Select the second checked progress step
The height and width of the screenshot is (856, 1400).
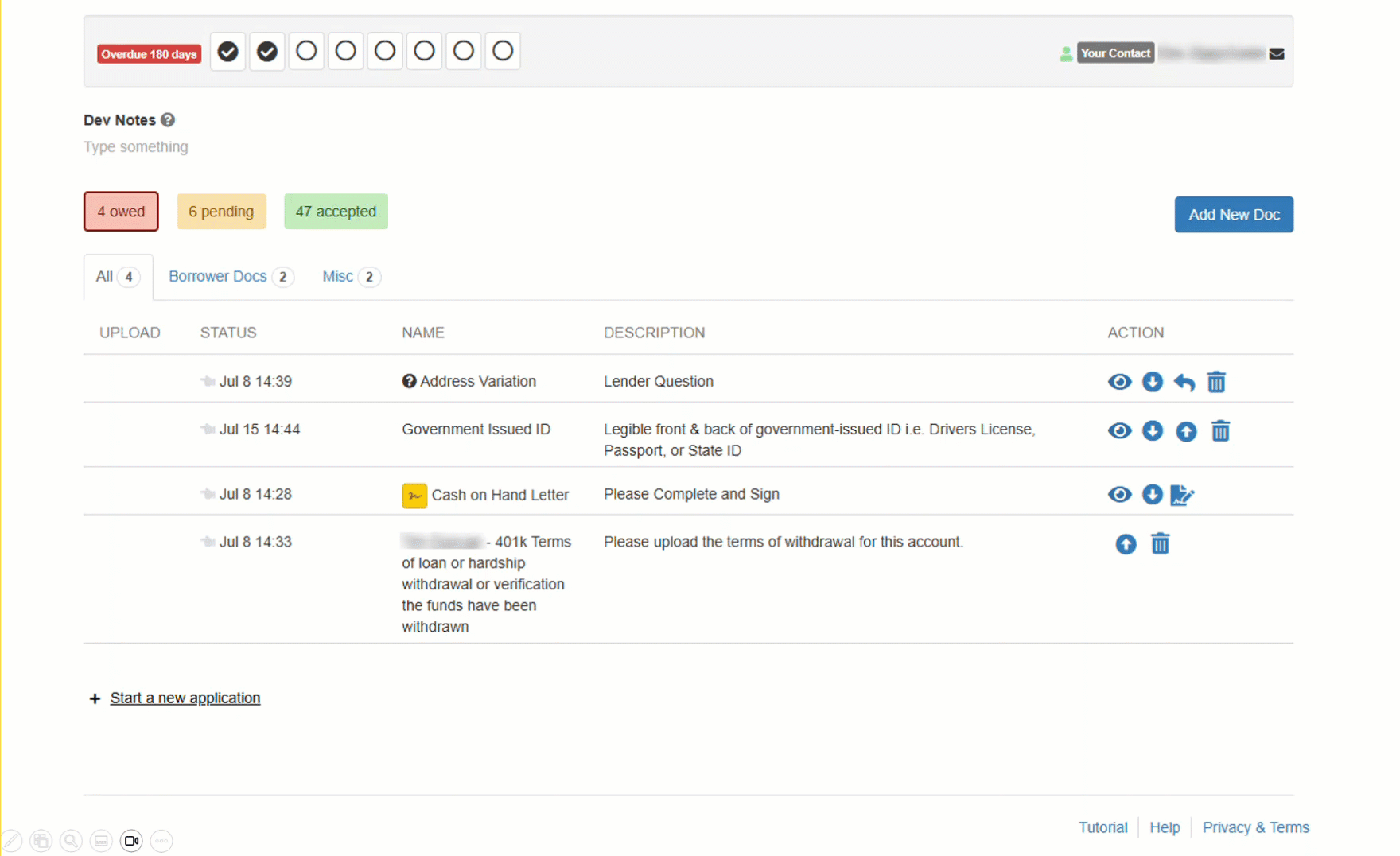coord(267,52)
